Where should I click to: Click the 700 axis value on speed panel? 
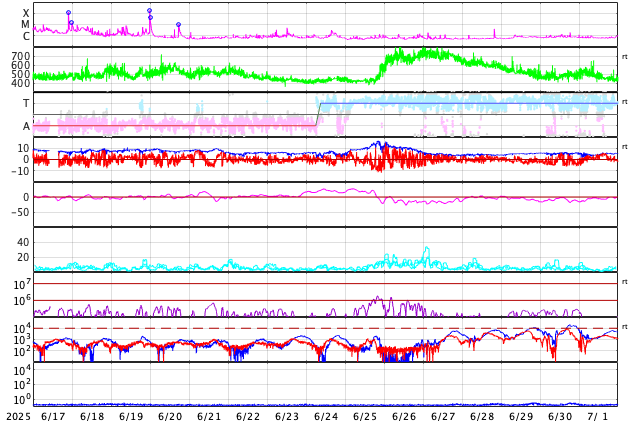[x=20, y=56]
